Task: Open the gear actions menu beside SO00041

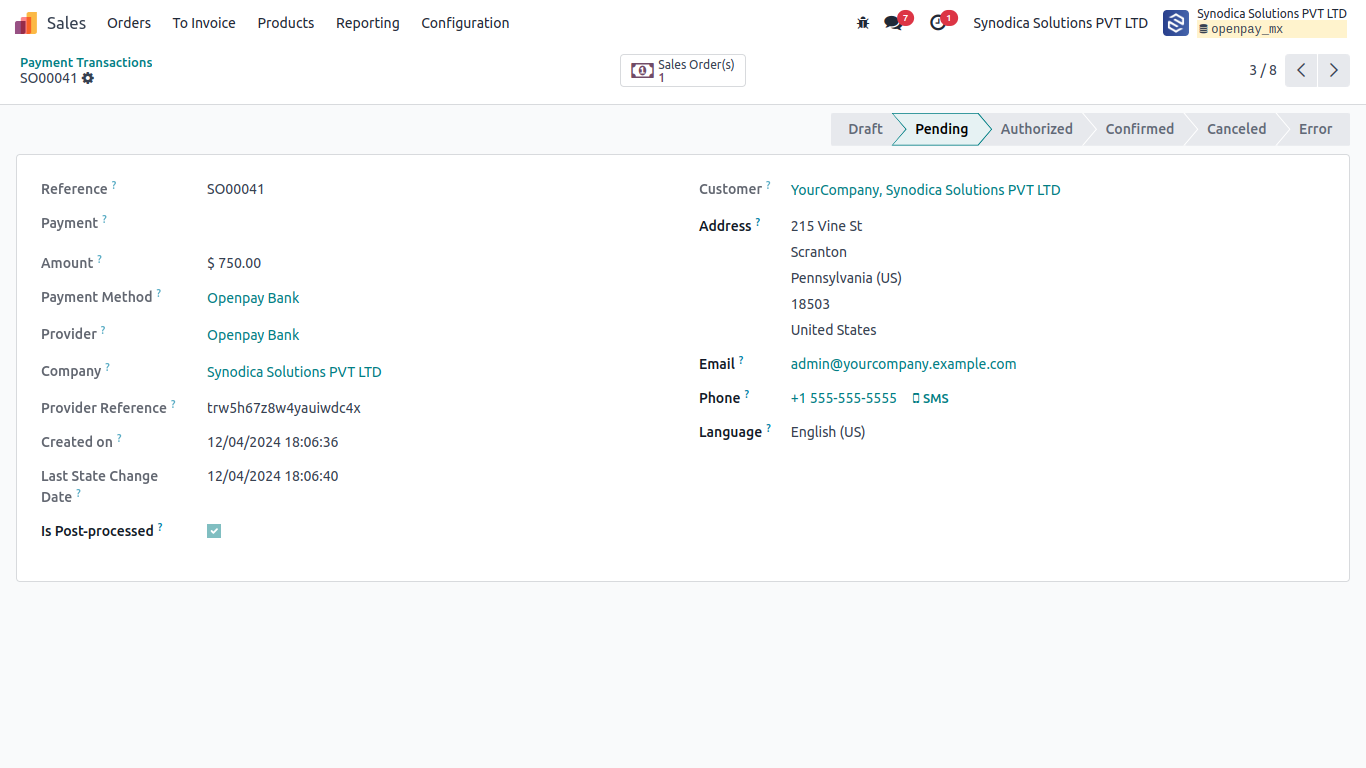Action: pos(88,78)
